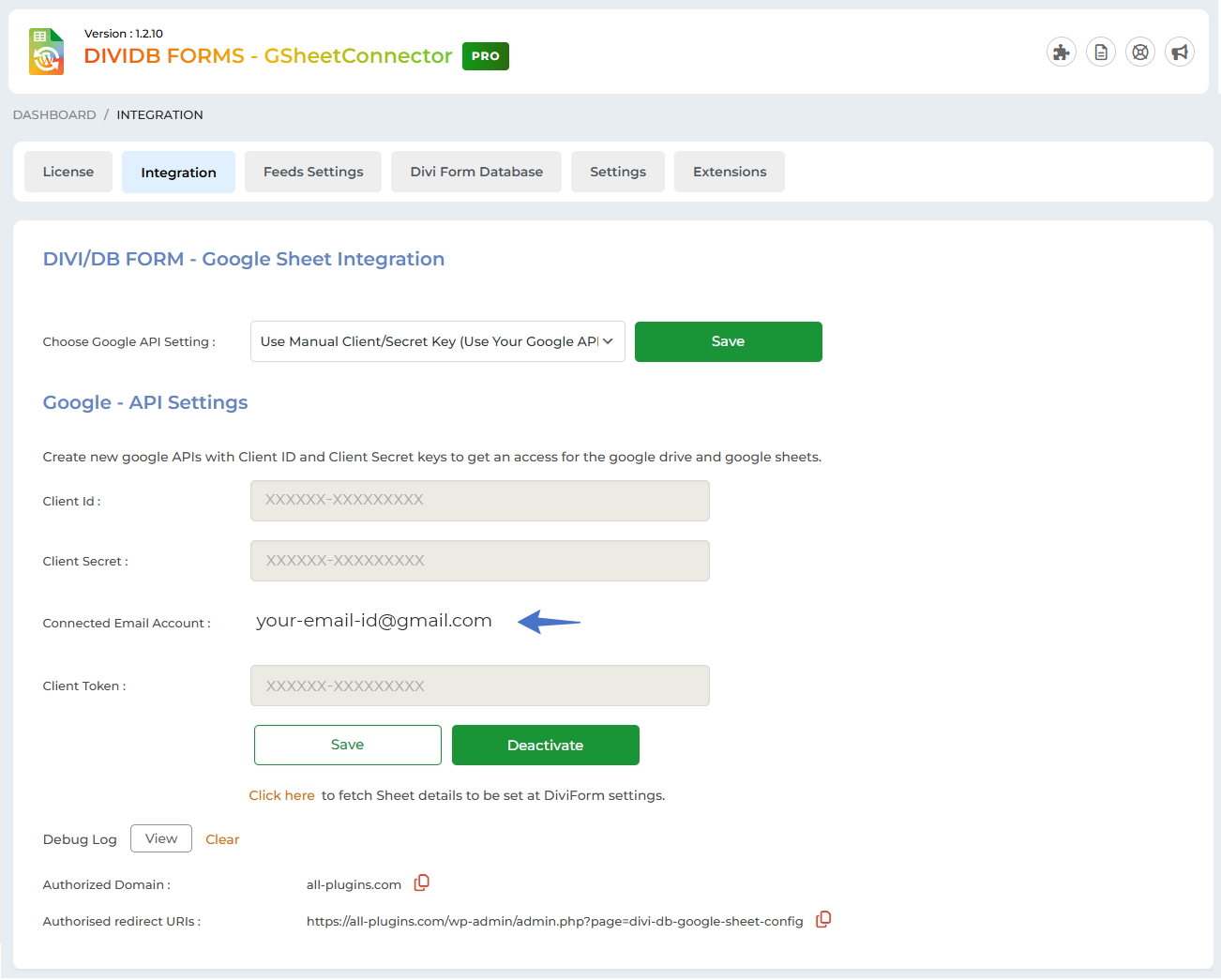This screenshot has height=980, width=1221.
Task: Click the puzzle-piece plugins icon
Action: click(1061, 53)
